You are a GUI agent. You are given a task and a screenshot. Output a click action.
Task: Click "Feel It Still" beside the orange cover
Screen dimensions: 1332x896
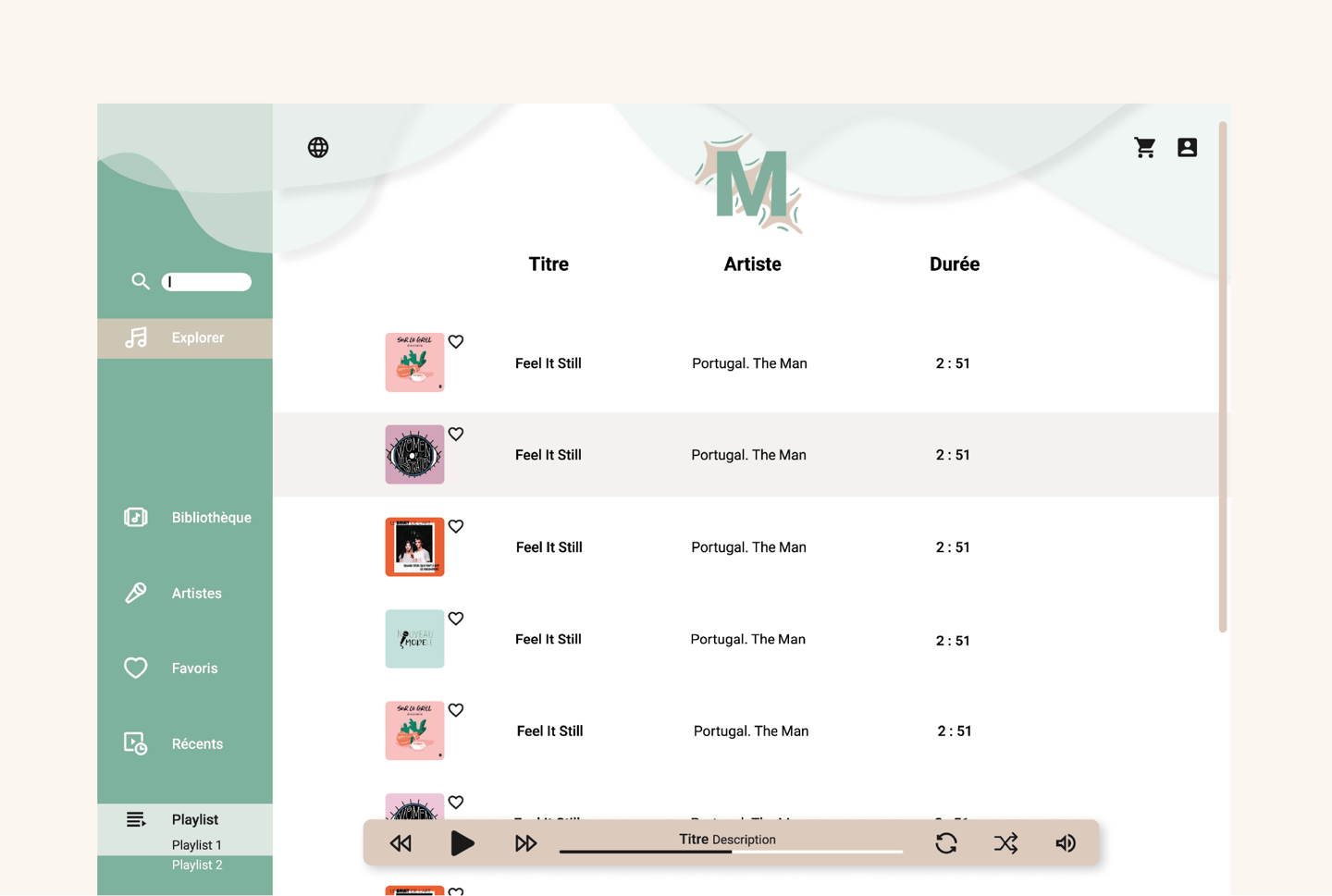549,547
